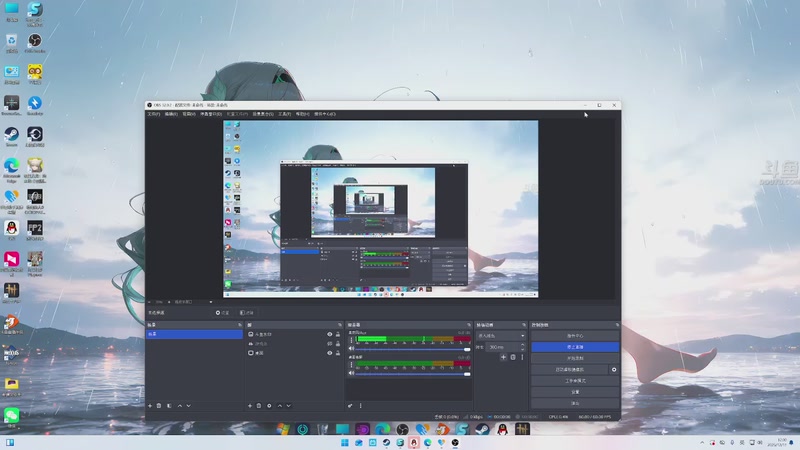This screenshot has width=800, height=450.
Task: Move source down in the Sources dock
Action: (x=289, y=406)
